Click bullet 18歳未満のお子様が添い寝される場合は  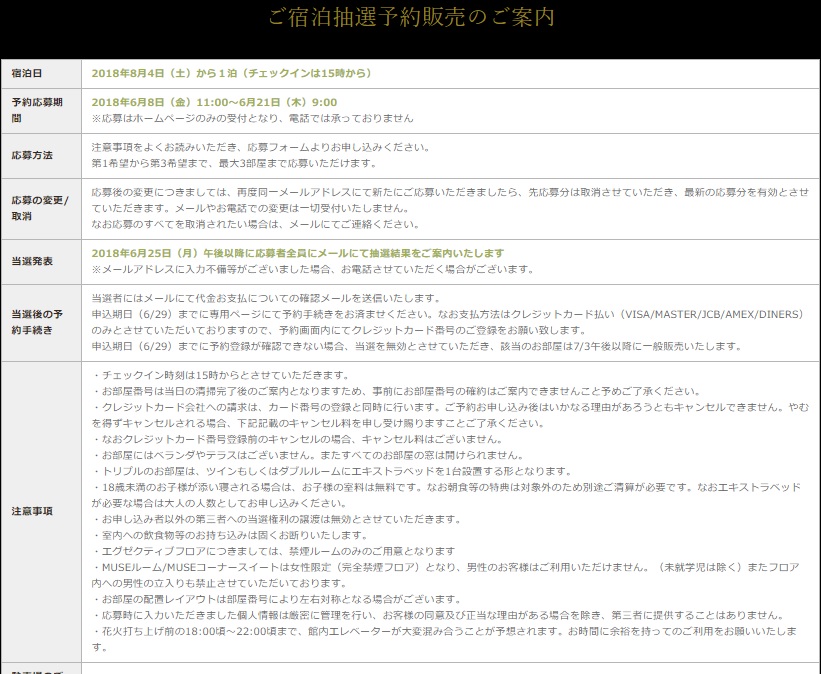tap(446, 495)
